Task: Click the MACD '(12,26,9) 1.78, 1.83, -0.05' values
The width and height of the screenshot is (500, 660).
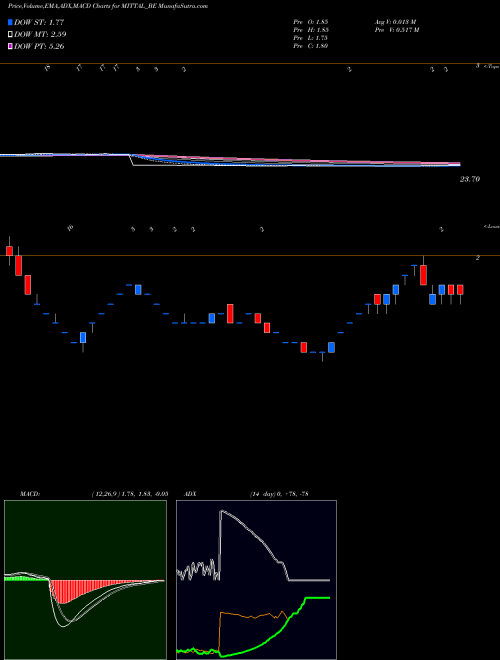Action: pos(130,494)
